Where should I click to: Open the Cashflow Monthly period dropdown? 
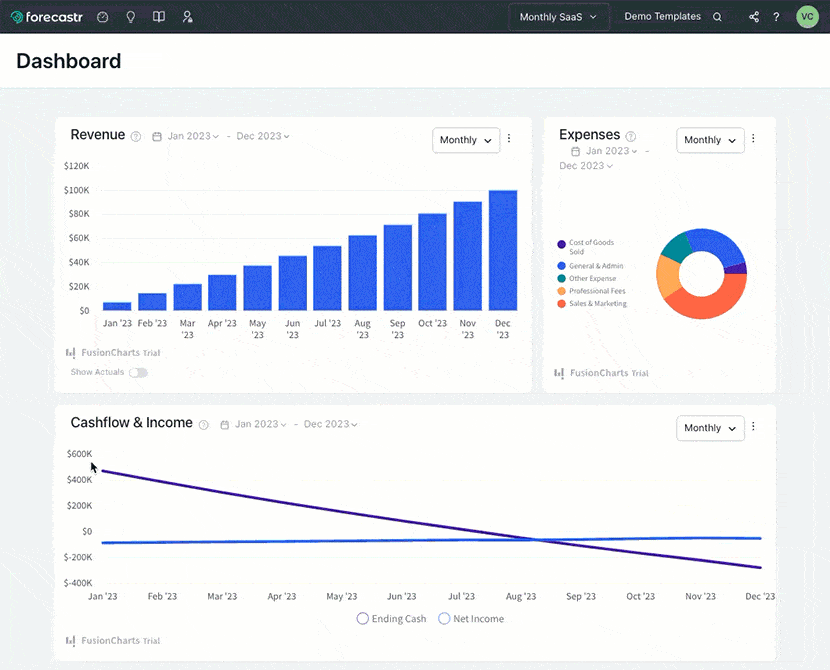click(x=710, y=428)
